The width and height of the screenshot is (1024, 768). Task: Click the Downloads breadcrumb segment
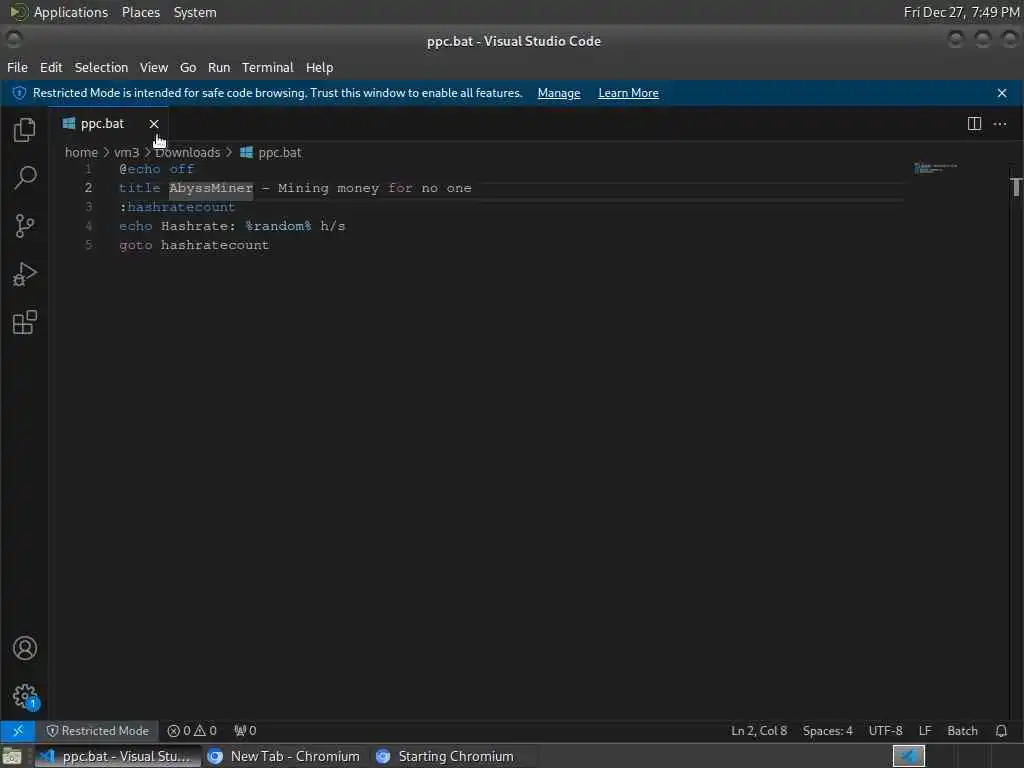[x=187, y=152]
